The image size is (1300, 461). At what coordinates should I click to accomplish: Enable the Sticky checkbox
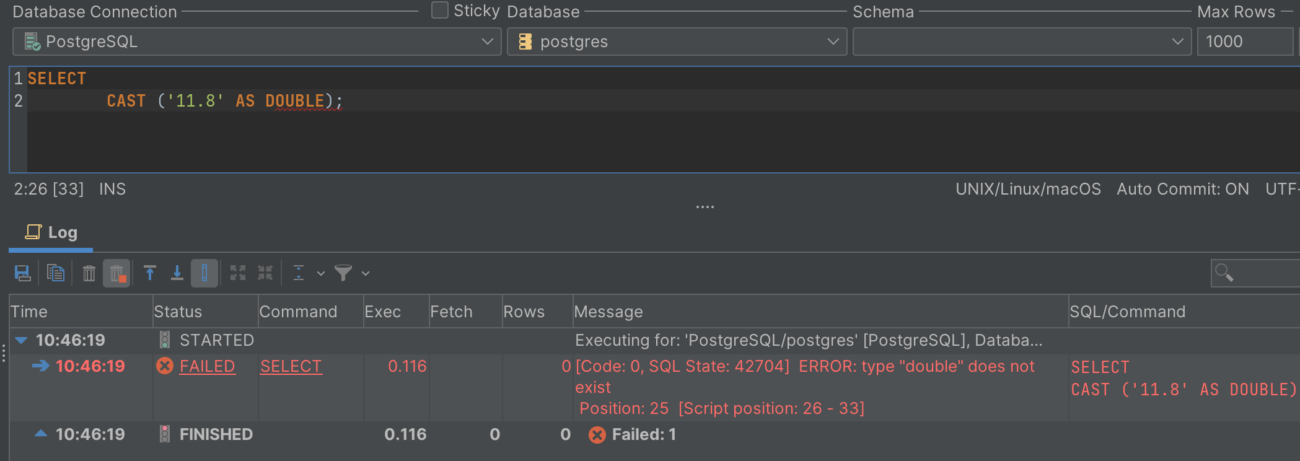(440, 11)
